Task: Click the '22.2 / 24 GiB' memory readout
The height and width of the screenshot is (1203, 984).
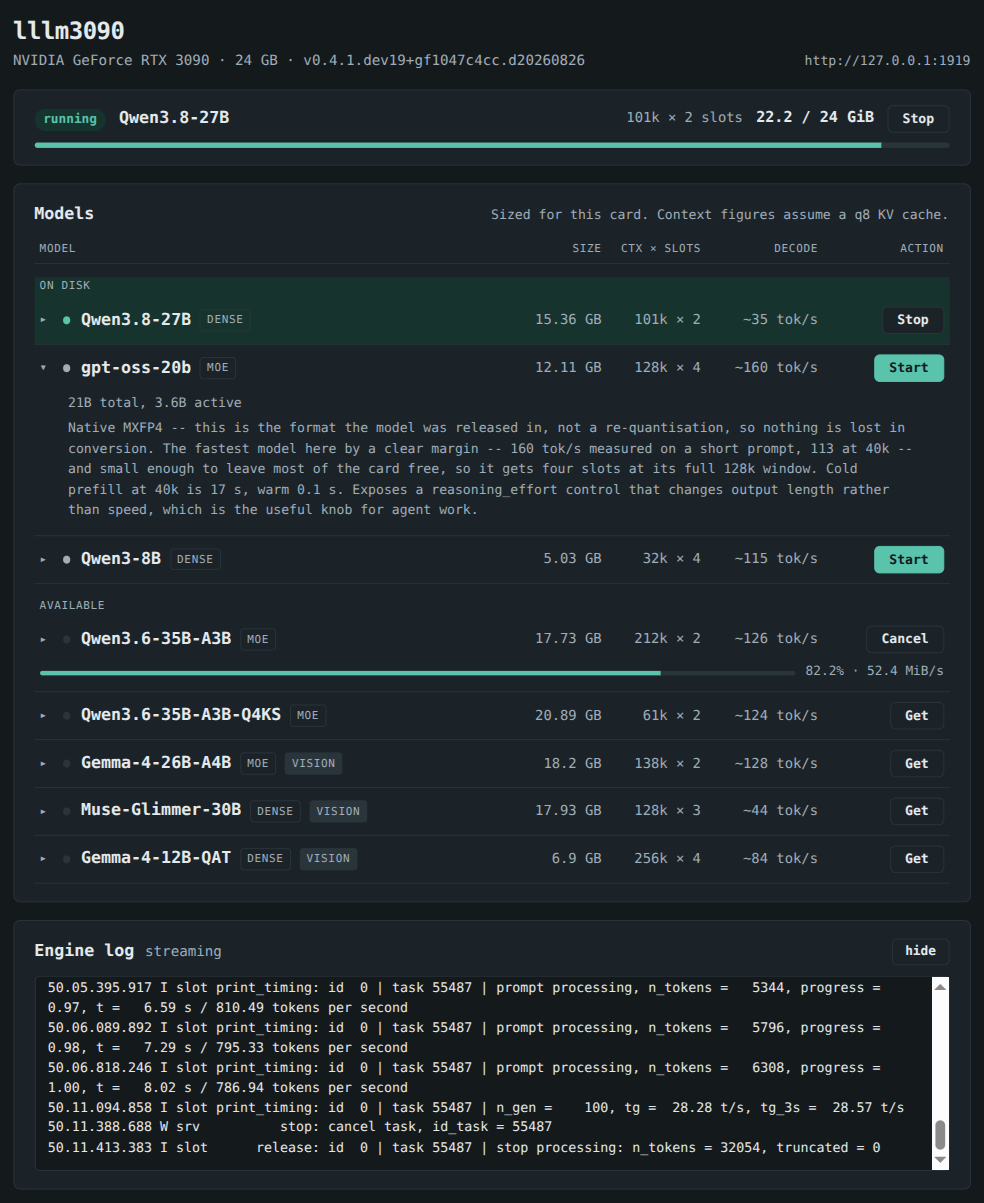Action: coord(815,118)
